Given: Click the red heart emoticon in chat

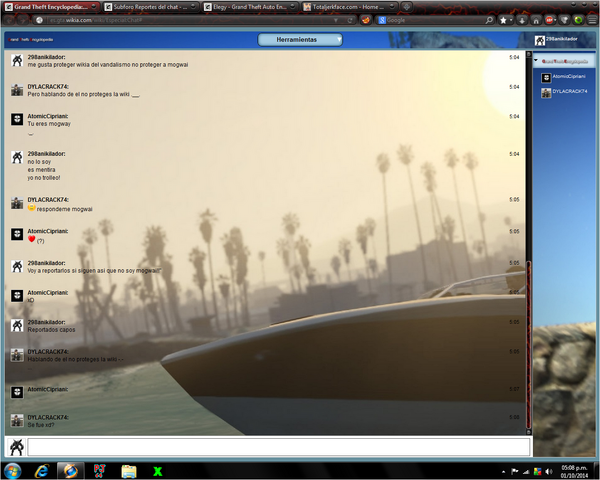Looking at the screenshot, I should point(32,239).
